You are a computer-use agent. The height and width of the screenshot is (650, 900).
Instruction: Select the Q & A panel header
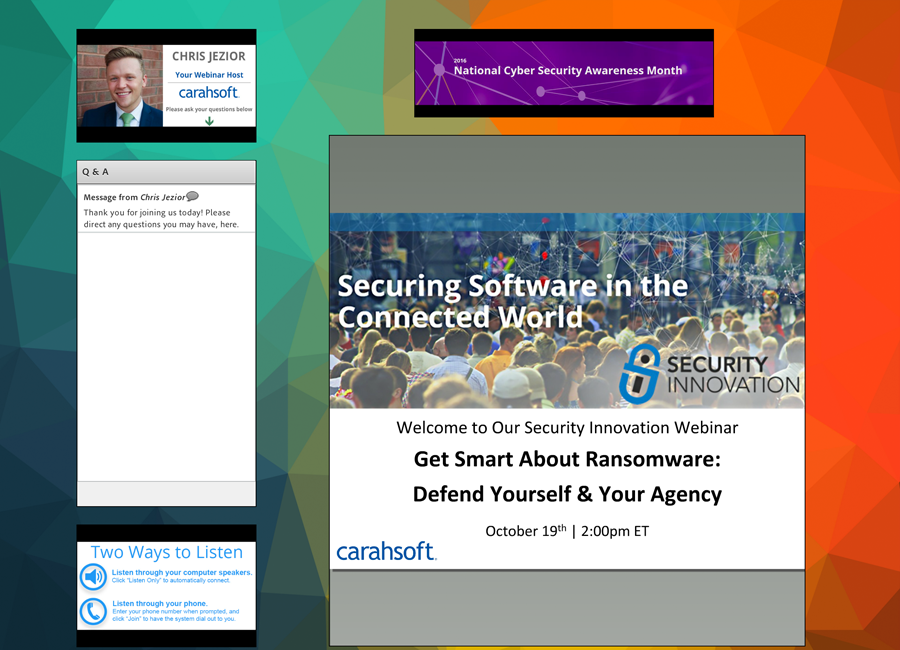point(166,172)
